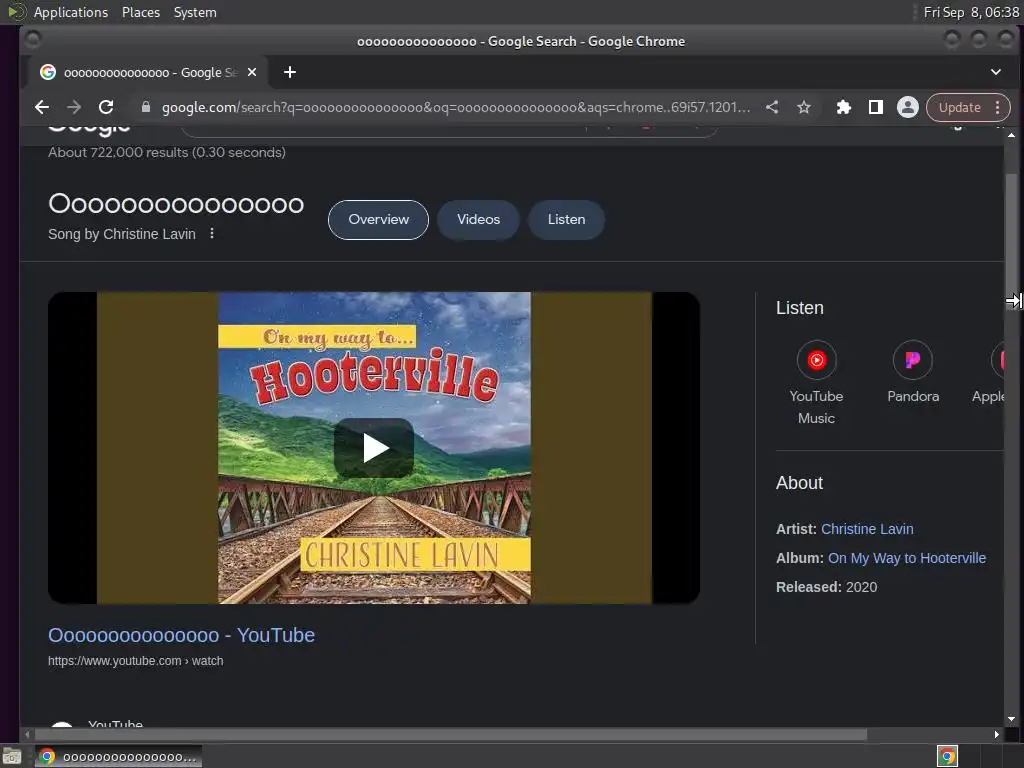Click the About 722,000 results text
The image size is (1024, 768).
tap(167, 152)
